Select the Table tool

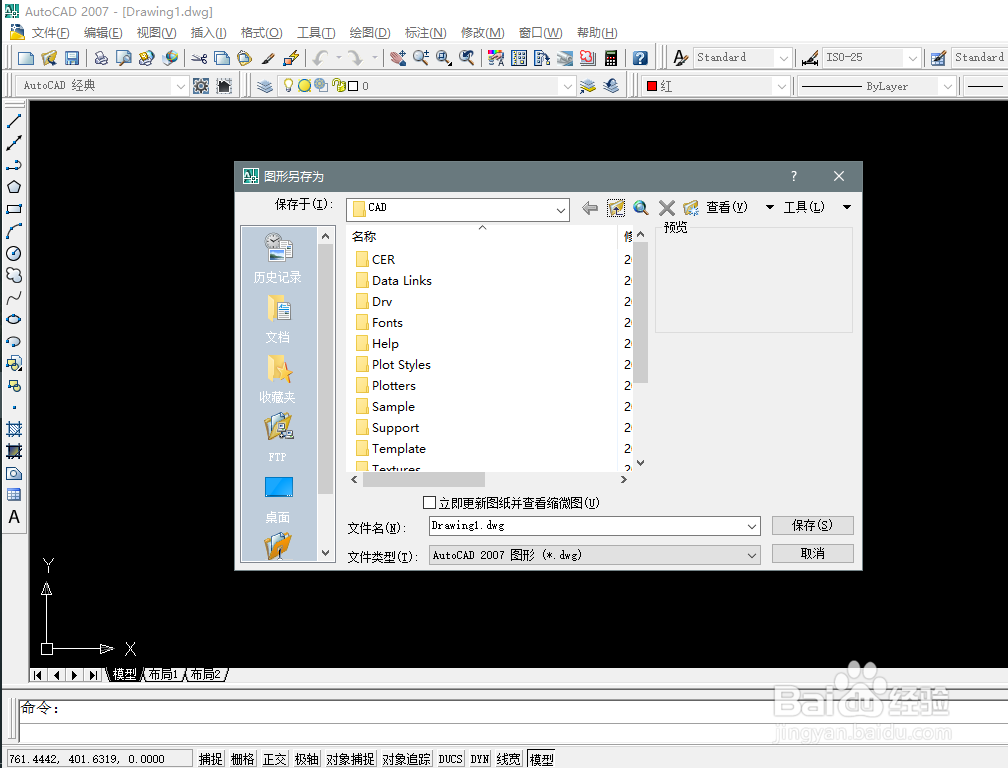pos(14,495)
